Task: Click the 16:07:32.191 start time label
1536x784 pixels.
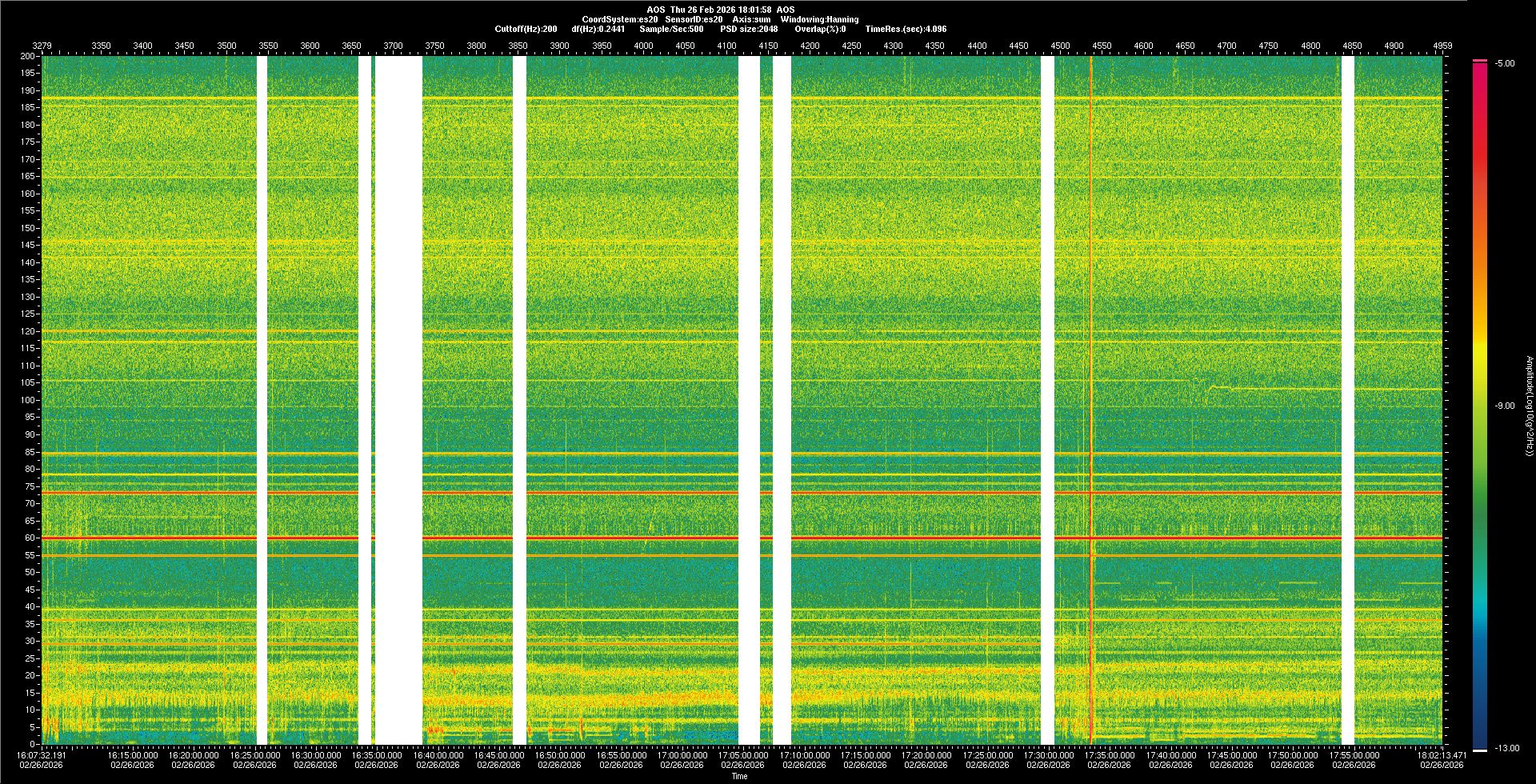Action: [42, 755]
